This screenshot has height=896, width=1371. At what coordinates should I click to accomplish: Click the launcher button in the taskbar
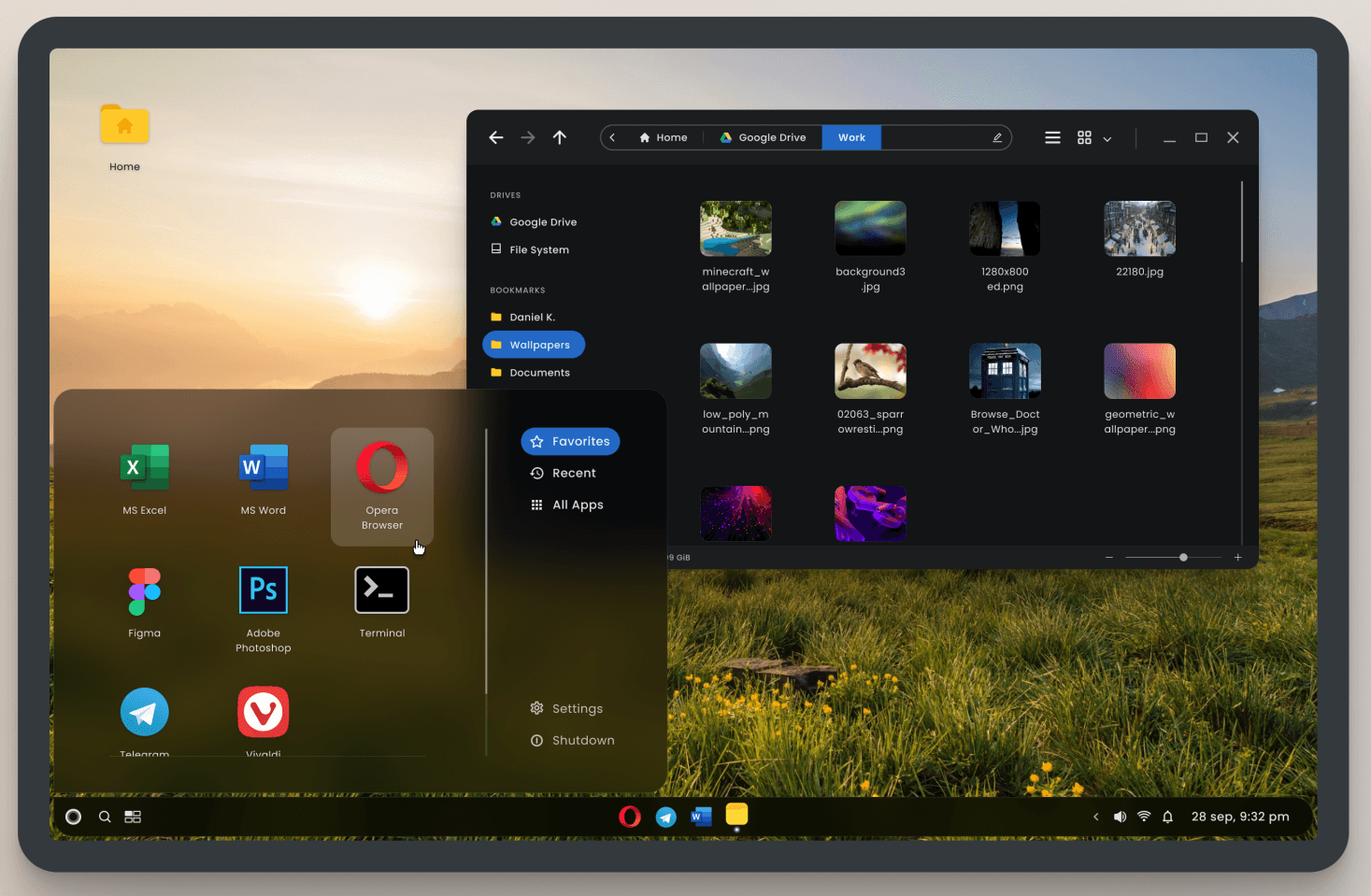73,817
